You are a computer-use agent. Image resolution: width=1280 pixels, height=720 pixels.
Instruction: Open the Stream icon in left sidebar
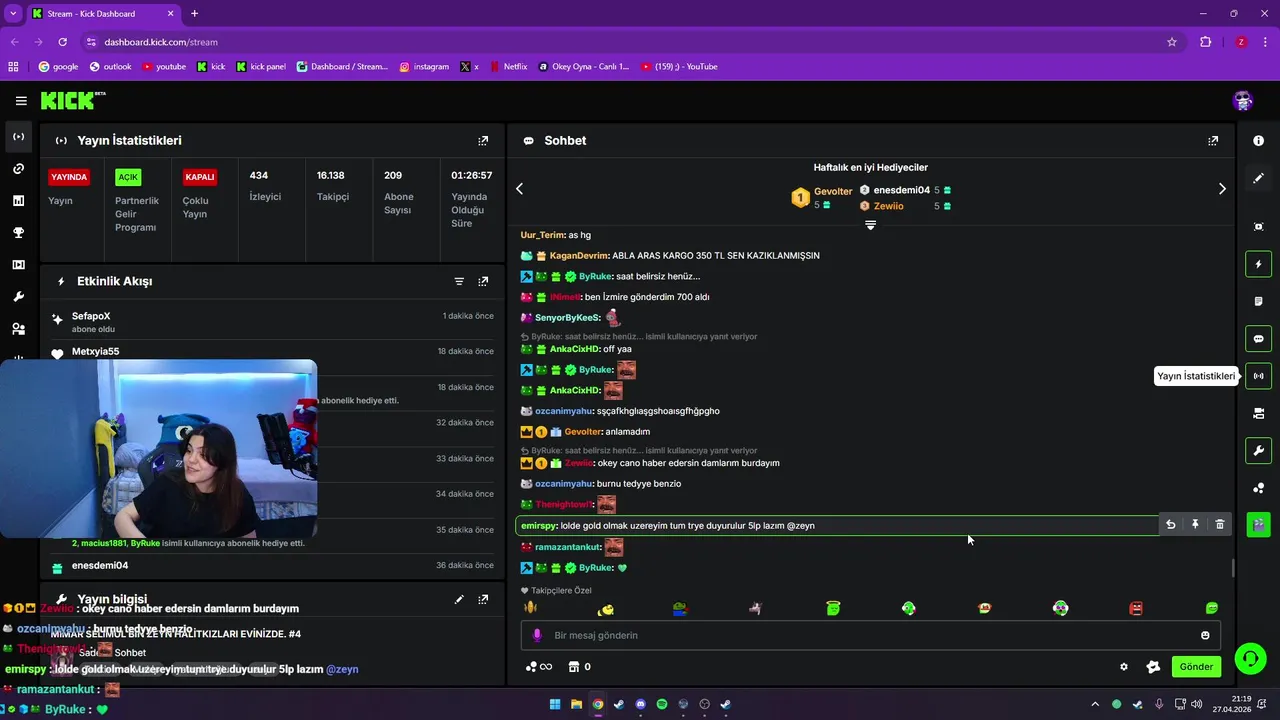(18, 137)
